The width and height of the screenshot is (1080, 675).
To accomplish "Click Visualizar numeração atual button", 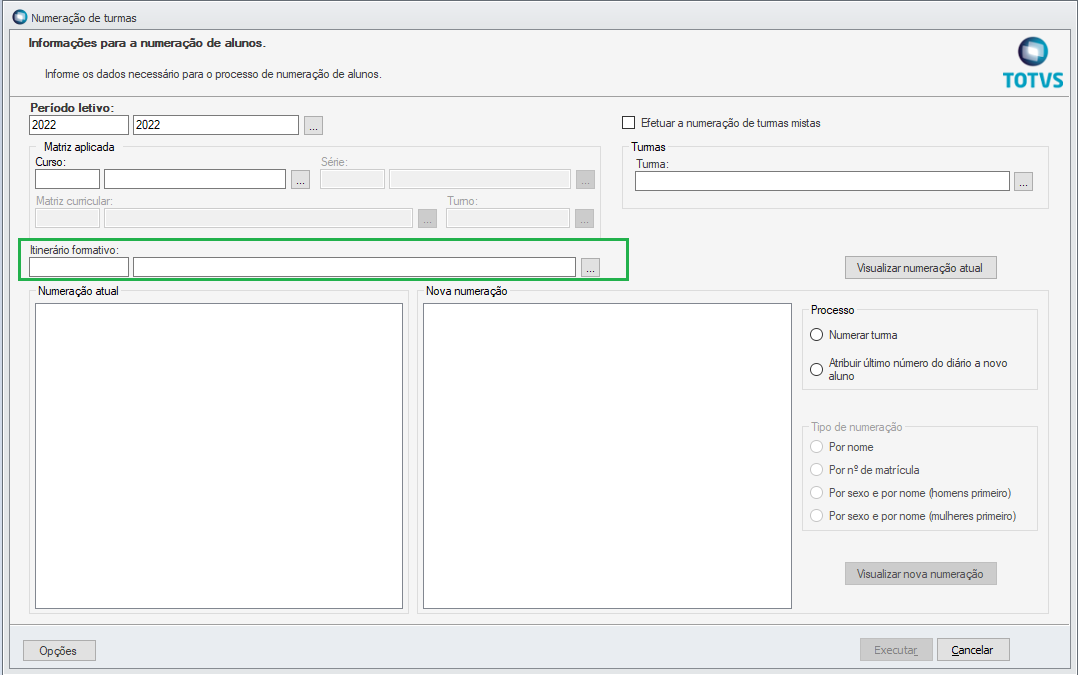I will click(x=920, y=268).
